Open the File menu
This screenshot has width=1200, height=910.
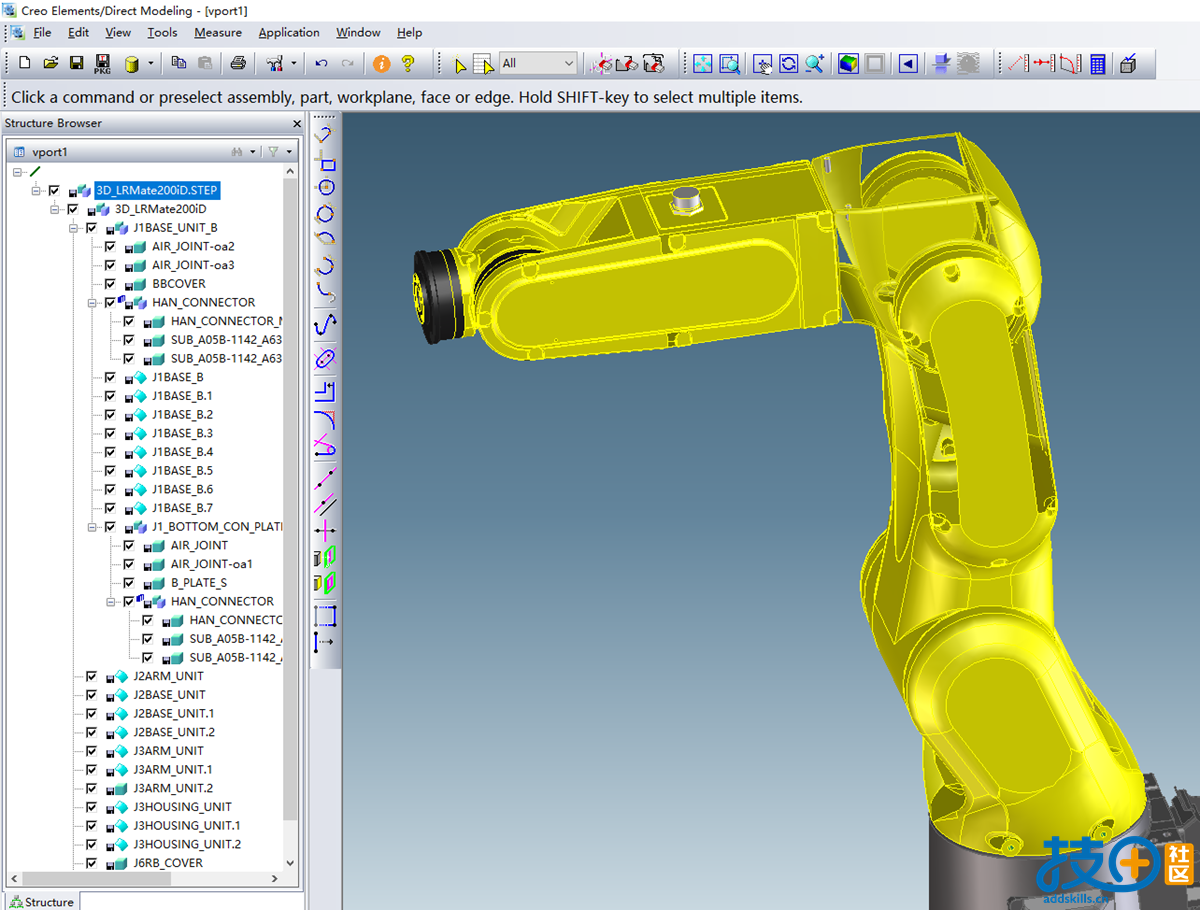click(42, 32)
